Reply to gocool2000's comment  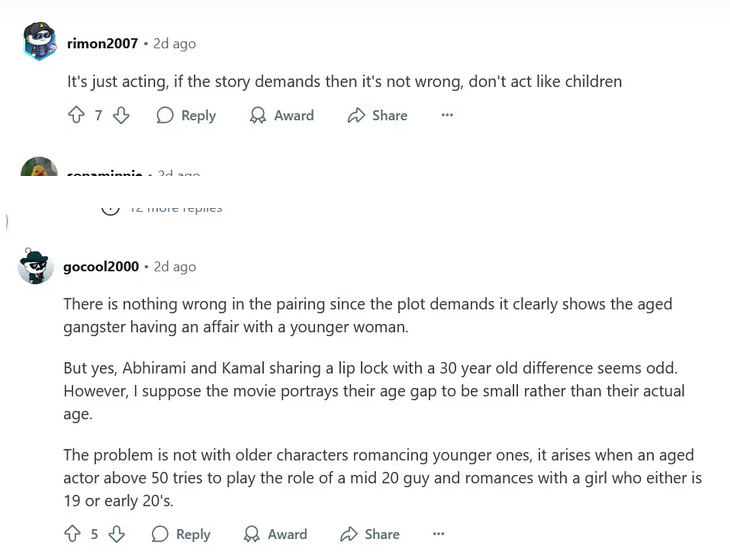pos(181,534)
